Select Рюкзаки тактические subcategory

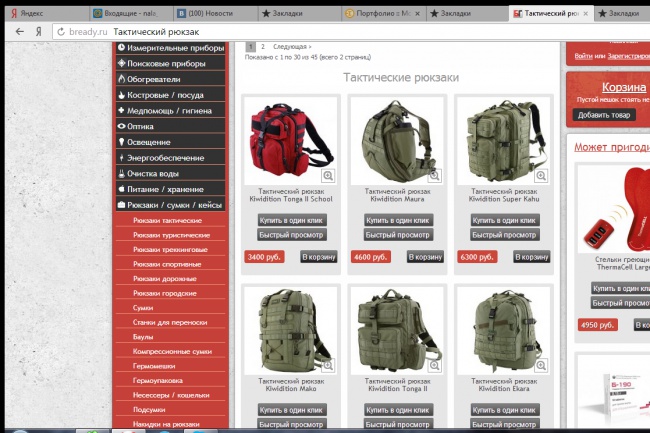click(x=167, y=220)
